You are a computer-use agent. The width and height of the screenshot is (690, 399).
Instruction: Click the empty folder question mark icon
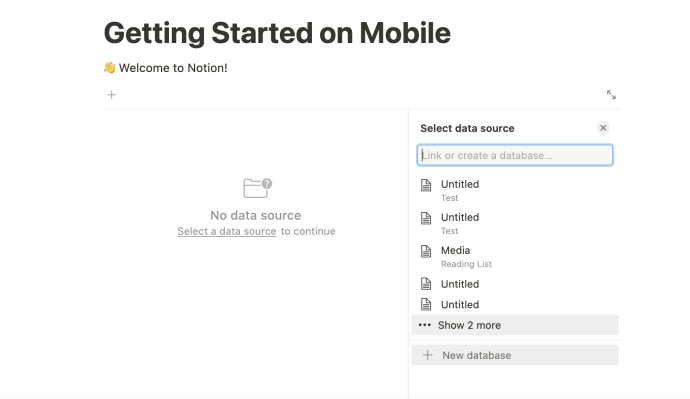(x=257, y=188)
